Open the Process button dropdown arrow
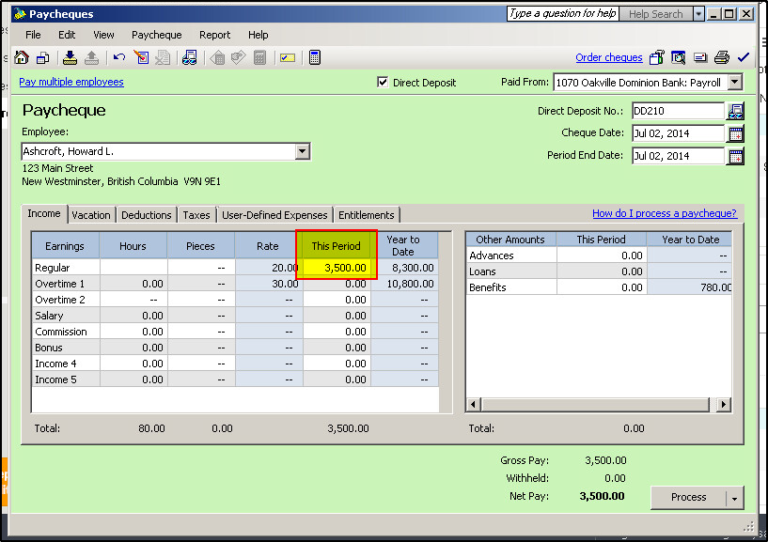 (x=735, y=498)
